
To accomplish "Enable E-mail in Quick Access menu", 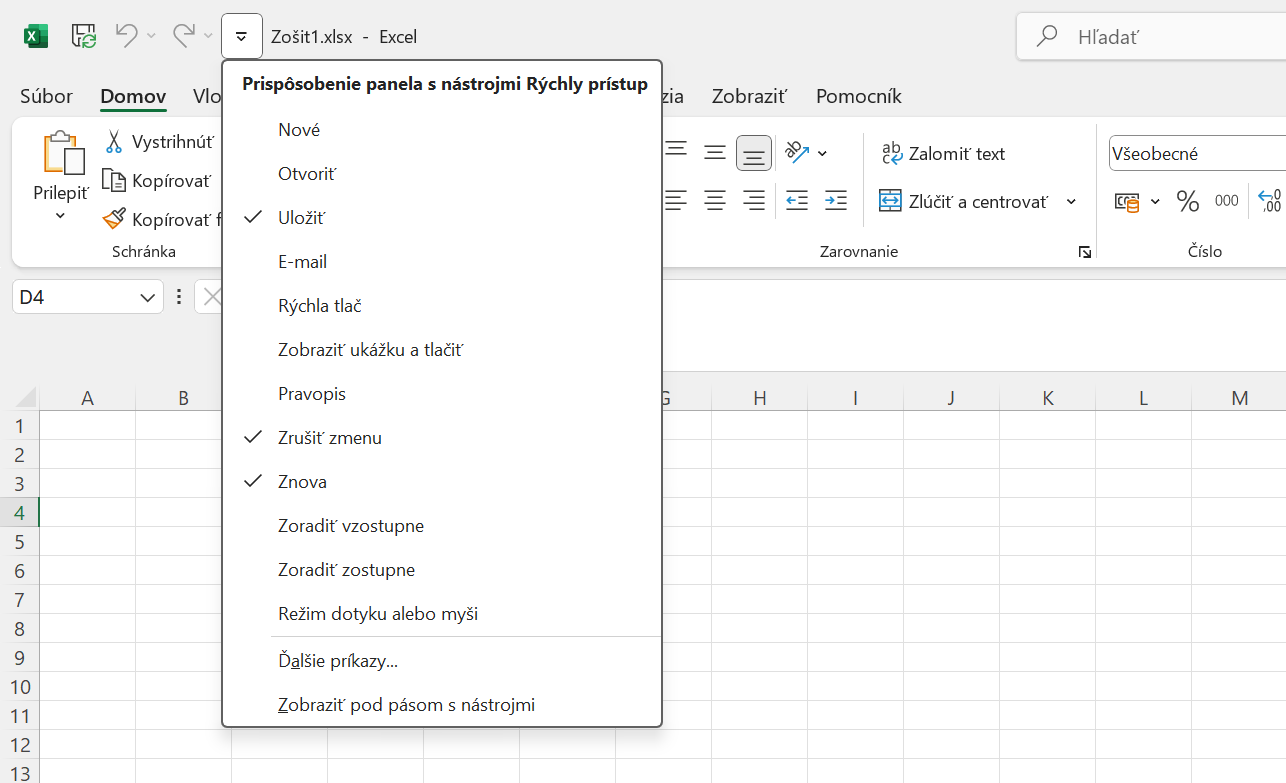I will tap(442, 262).
